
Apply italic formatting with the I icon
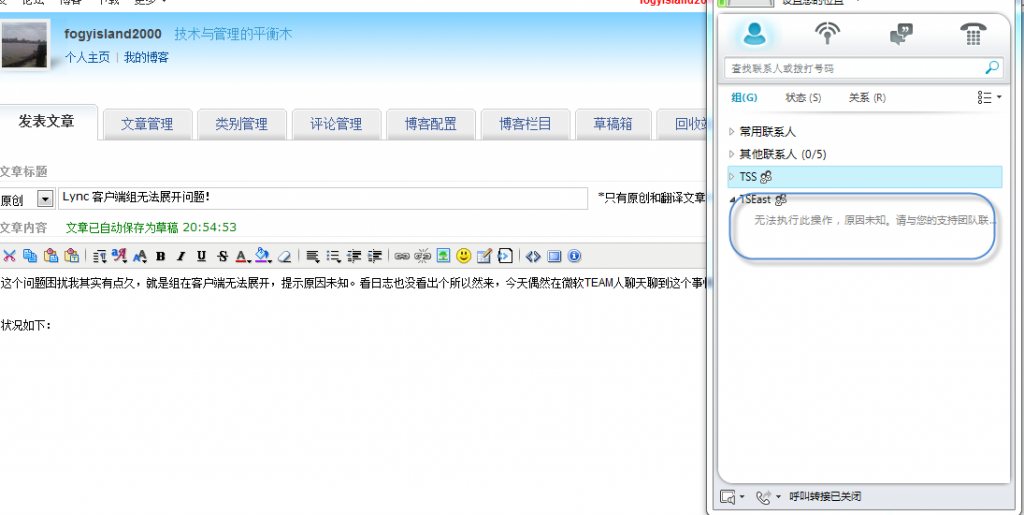tap(181, 256)
